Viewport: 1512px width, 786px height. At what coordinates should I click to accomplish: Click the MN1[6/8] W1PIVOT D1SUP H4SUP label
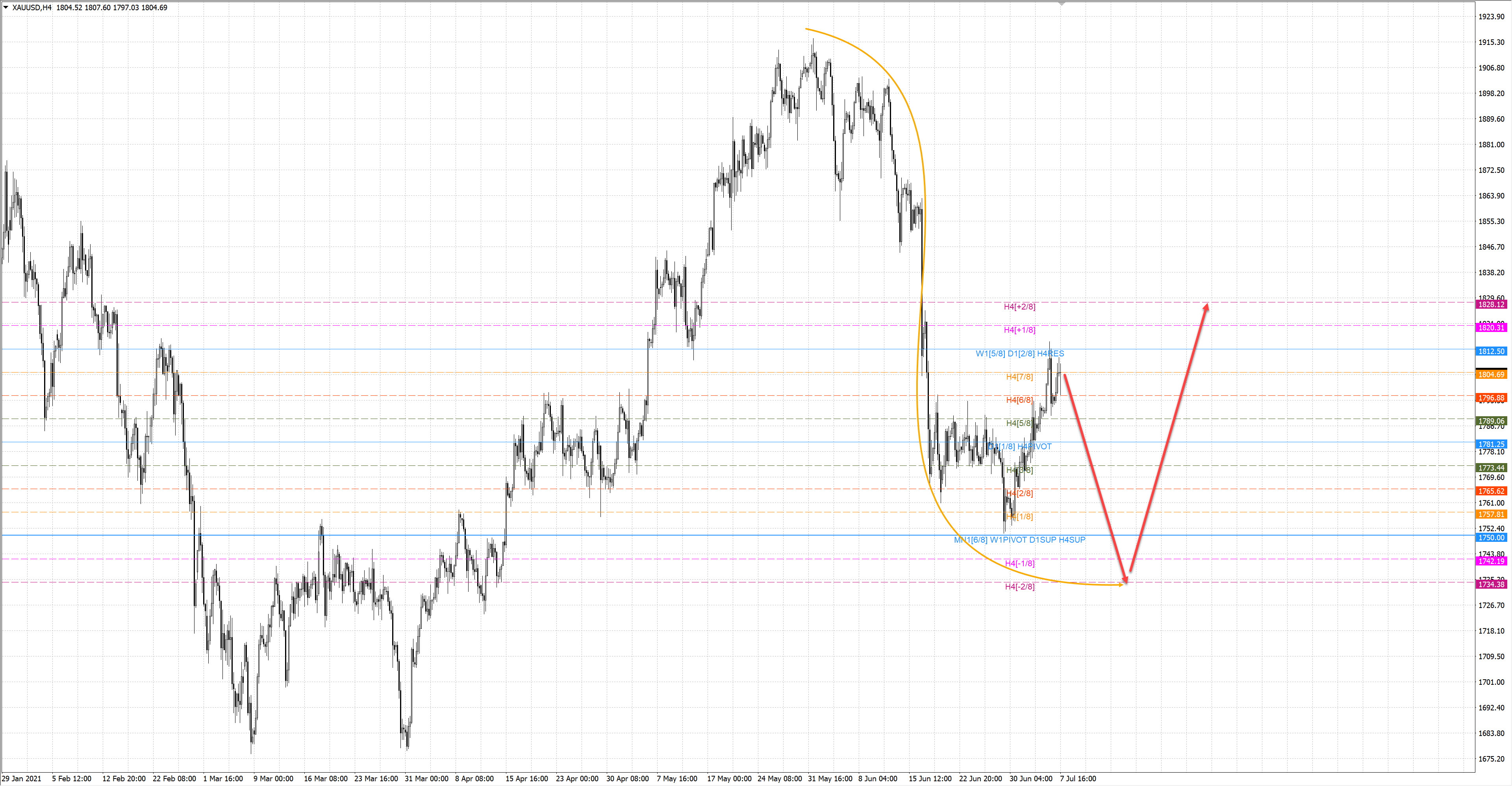1019,539
